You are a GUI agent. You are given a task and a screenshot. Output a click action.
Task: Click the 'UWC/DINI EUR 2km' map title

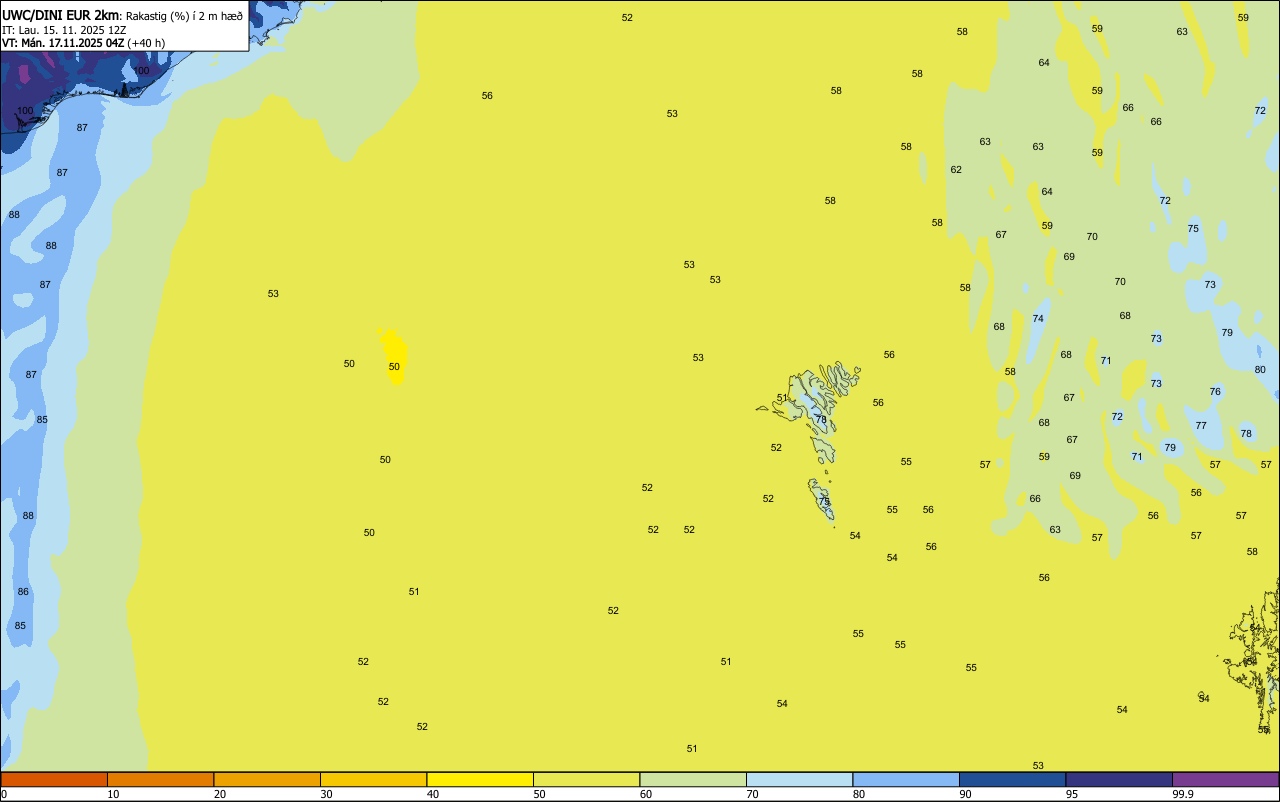[x=61, y=15]
